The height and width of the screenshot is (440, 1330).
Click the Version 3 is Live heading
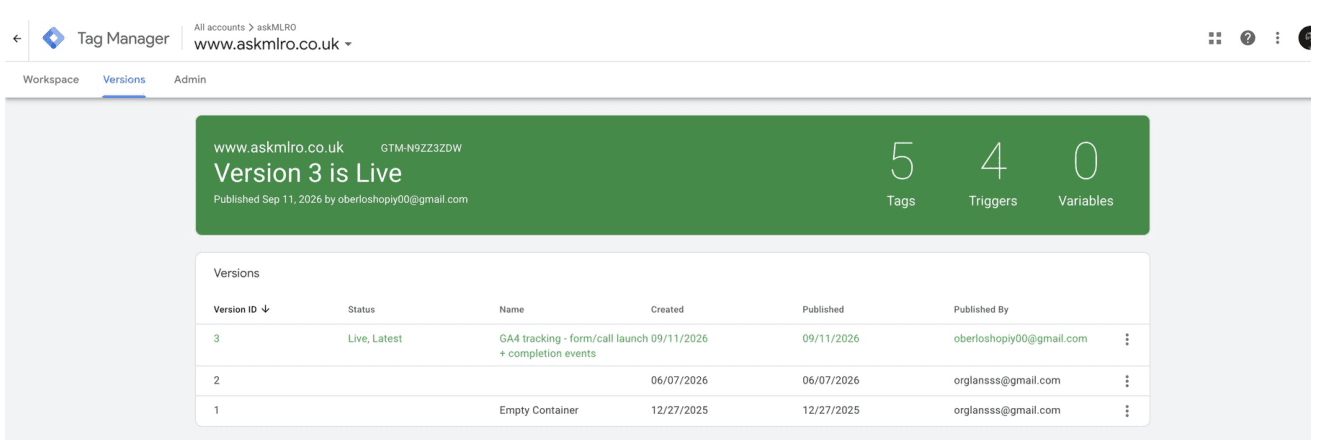[308, 173]
